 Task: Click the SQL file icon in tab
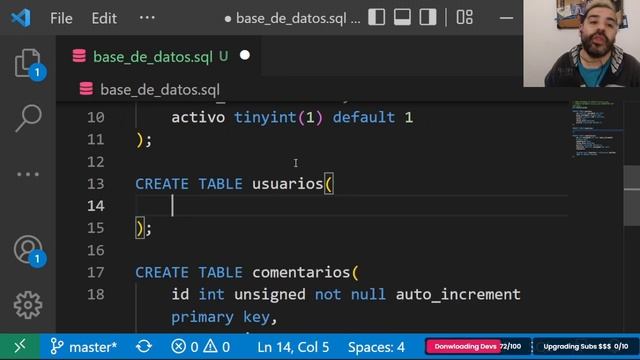pyautogui.click(x=79, y=56)
